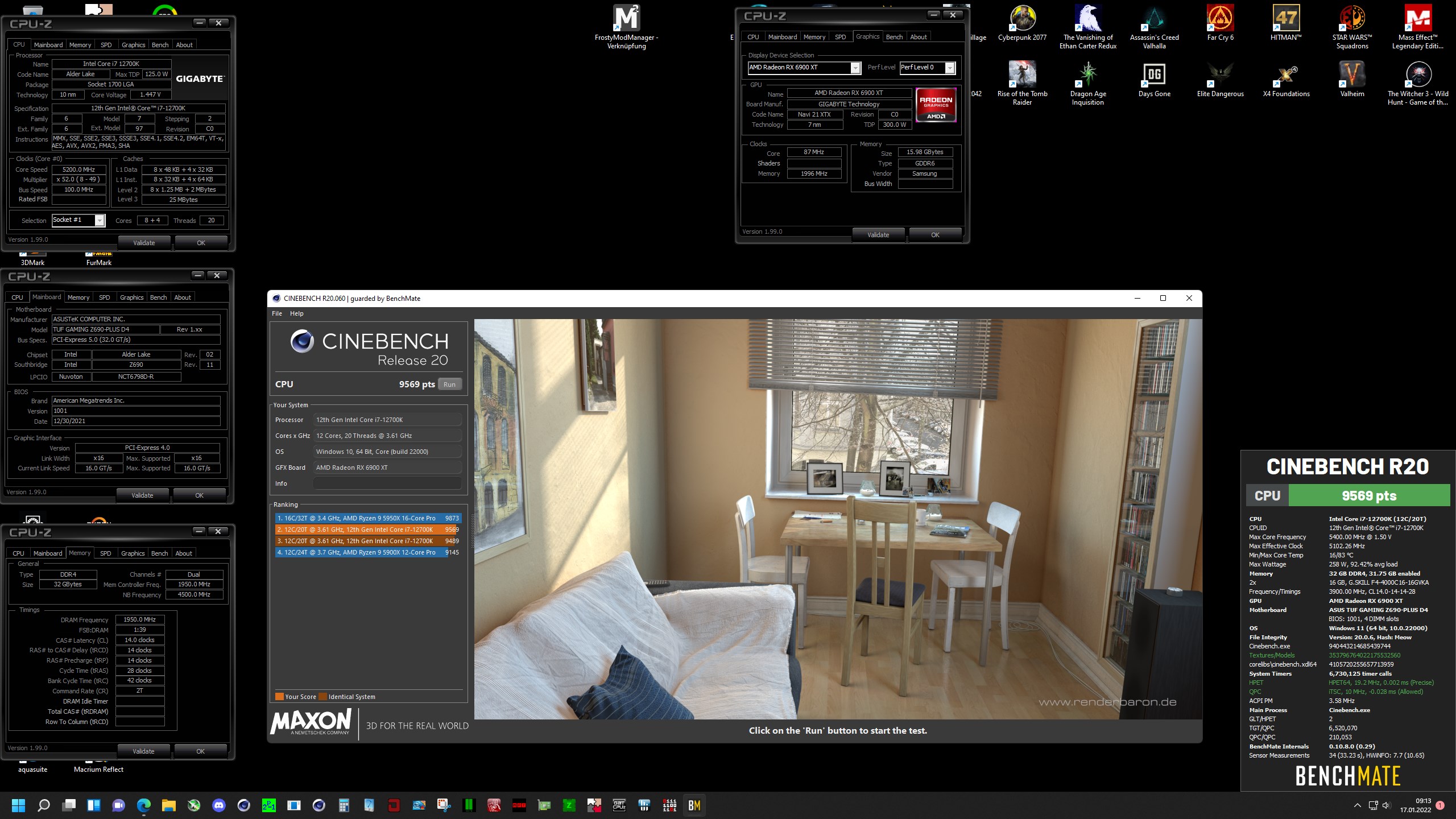The height and width of the screenshot is (819, 1456).
Task: Click Validate in the top-left CPU-Z window
Action: coord(144,243)
